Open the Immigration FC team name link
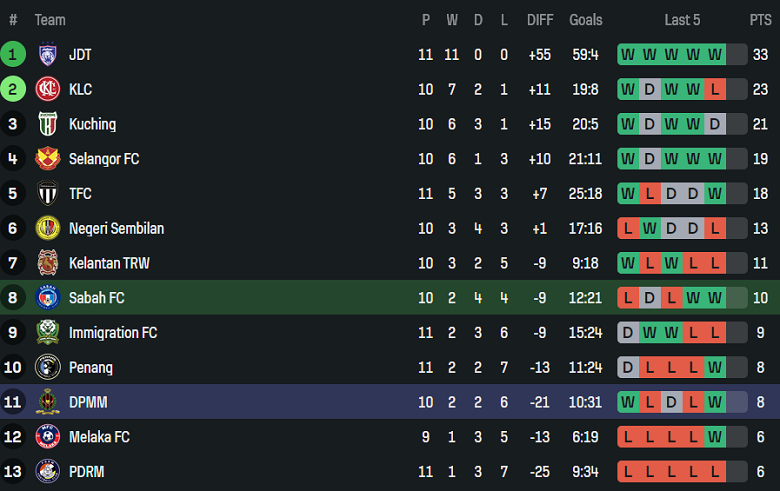Viewport: 780px width, 491px height. (x=113, y=332)
